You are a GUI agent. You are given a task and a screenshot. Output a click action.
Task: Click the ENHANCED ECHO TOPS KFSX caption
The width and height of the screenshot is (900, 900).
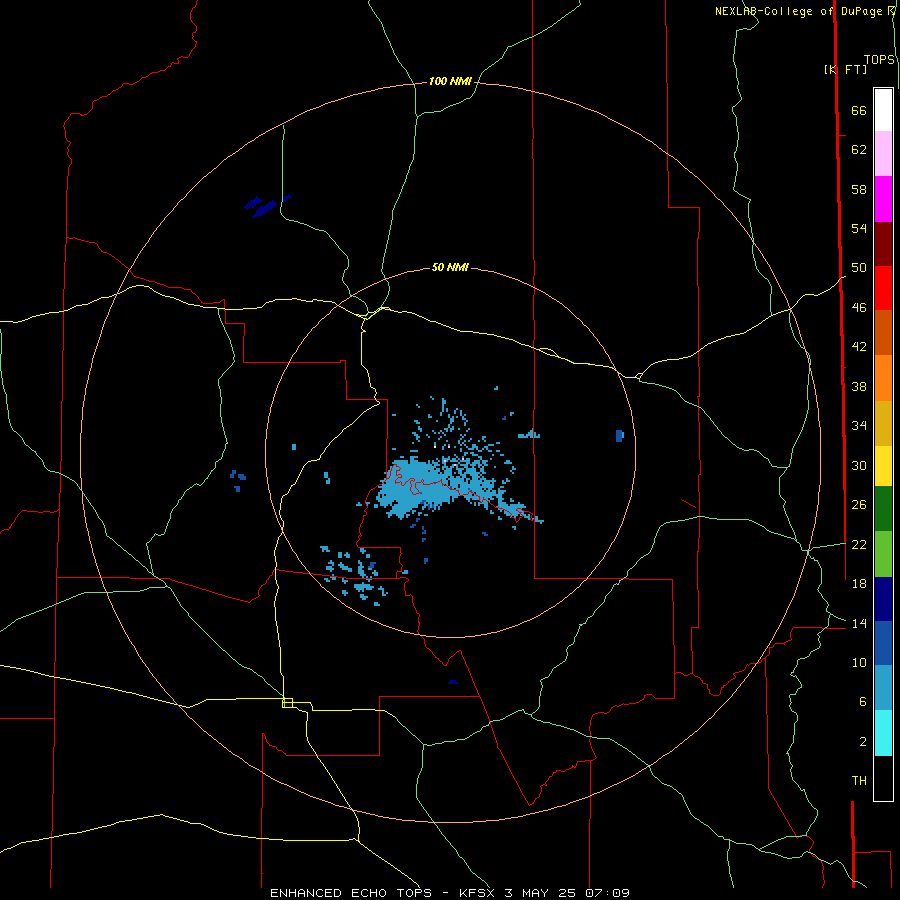[x=450, y=893]
